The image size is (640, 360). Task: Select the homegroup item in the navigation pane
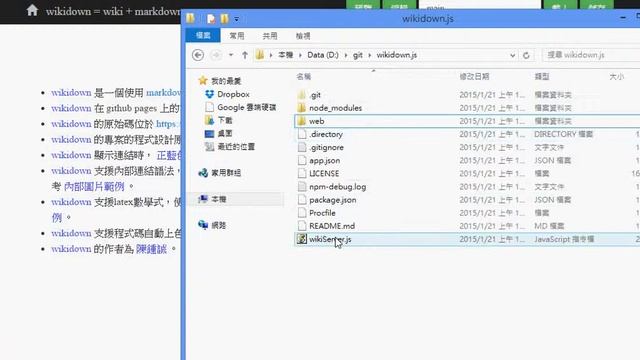226,173
